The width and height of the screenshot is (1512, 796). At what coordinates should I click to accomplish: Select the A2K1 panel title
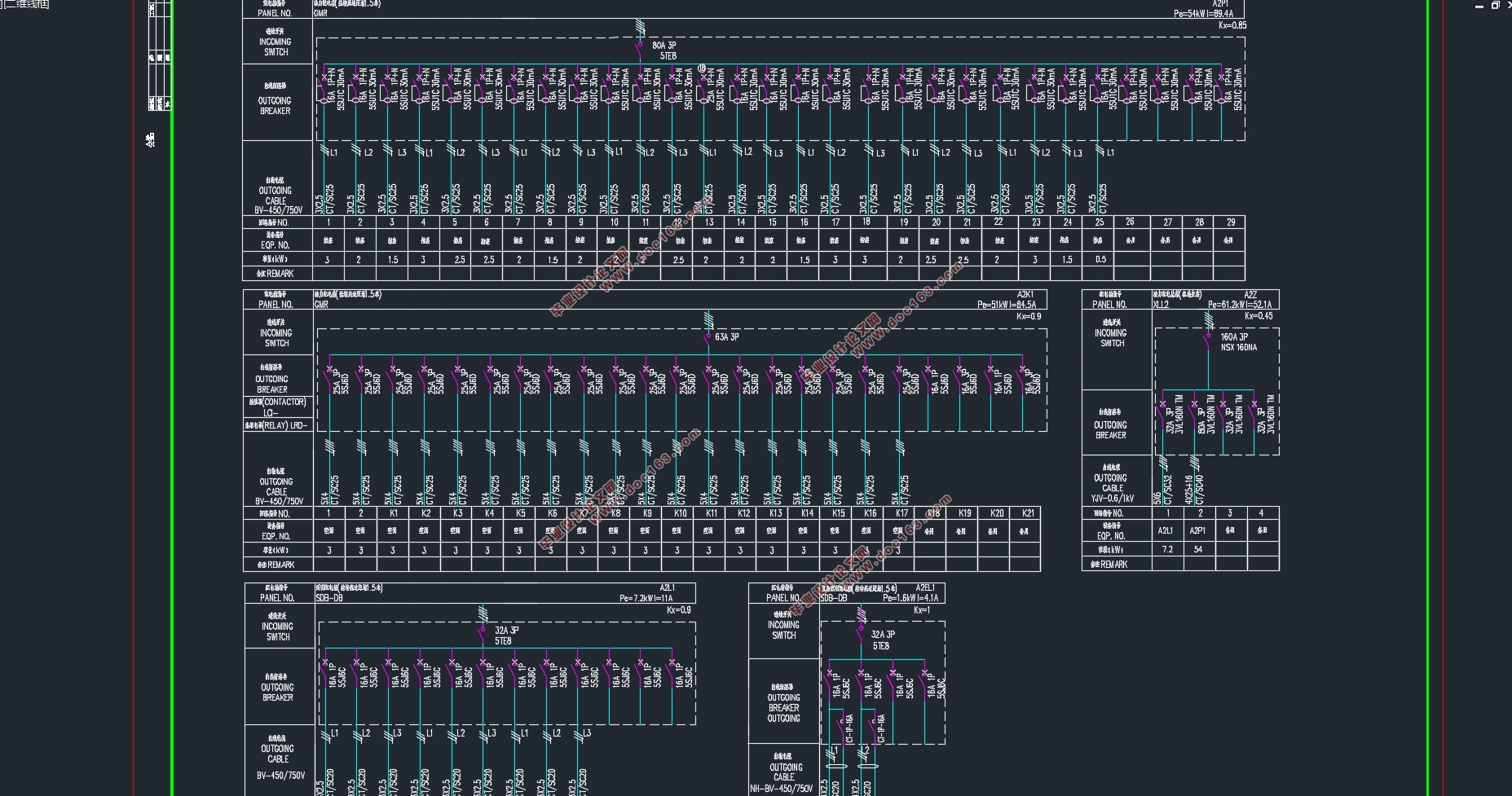click(x=1025, y=294)
